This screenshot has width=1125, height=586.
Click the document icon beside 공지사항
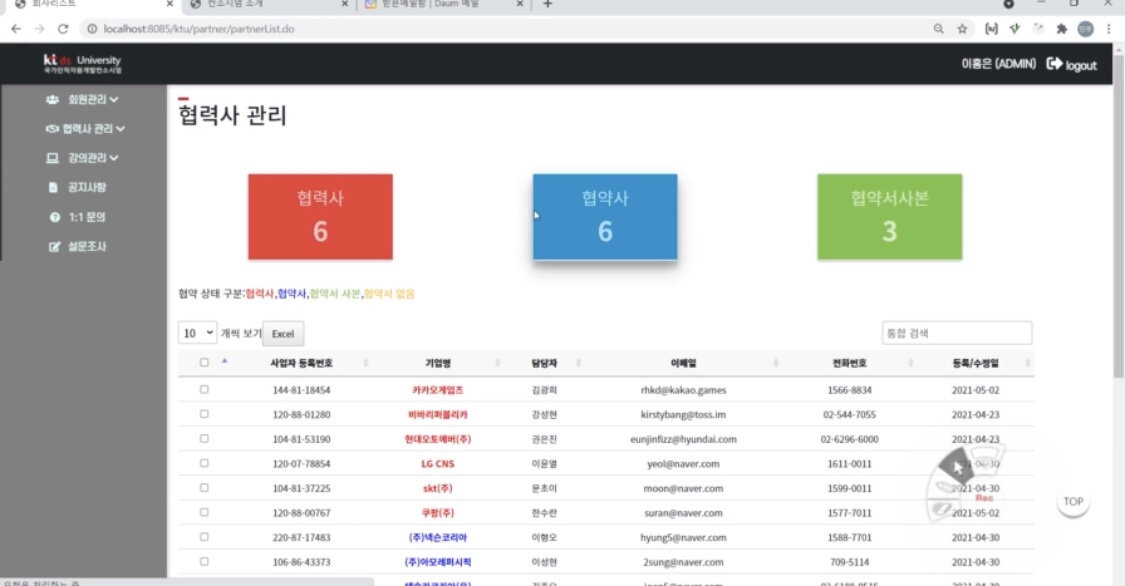[53, 187]
